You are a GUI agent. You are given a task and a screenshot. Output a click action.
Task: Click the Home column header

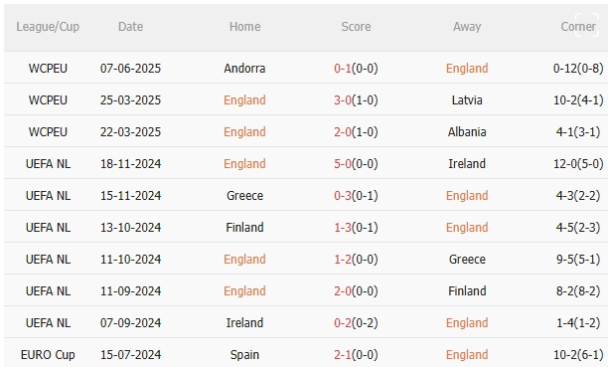245,27
